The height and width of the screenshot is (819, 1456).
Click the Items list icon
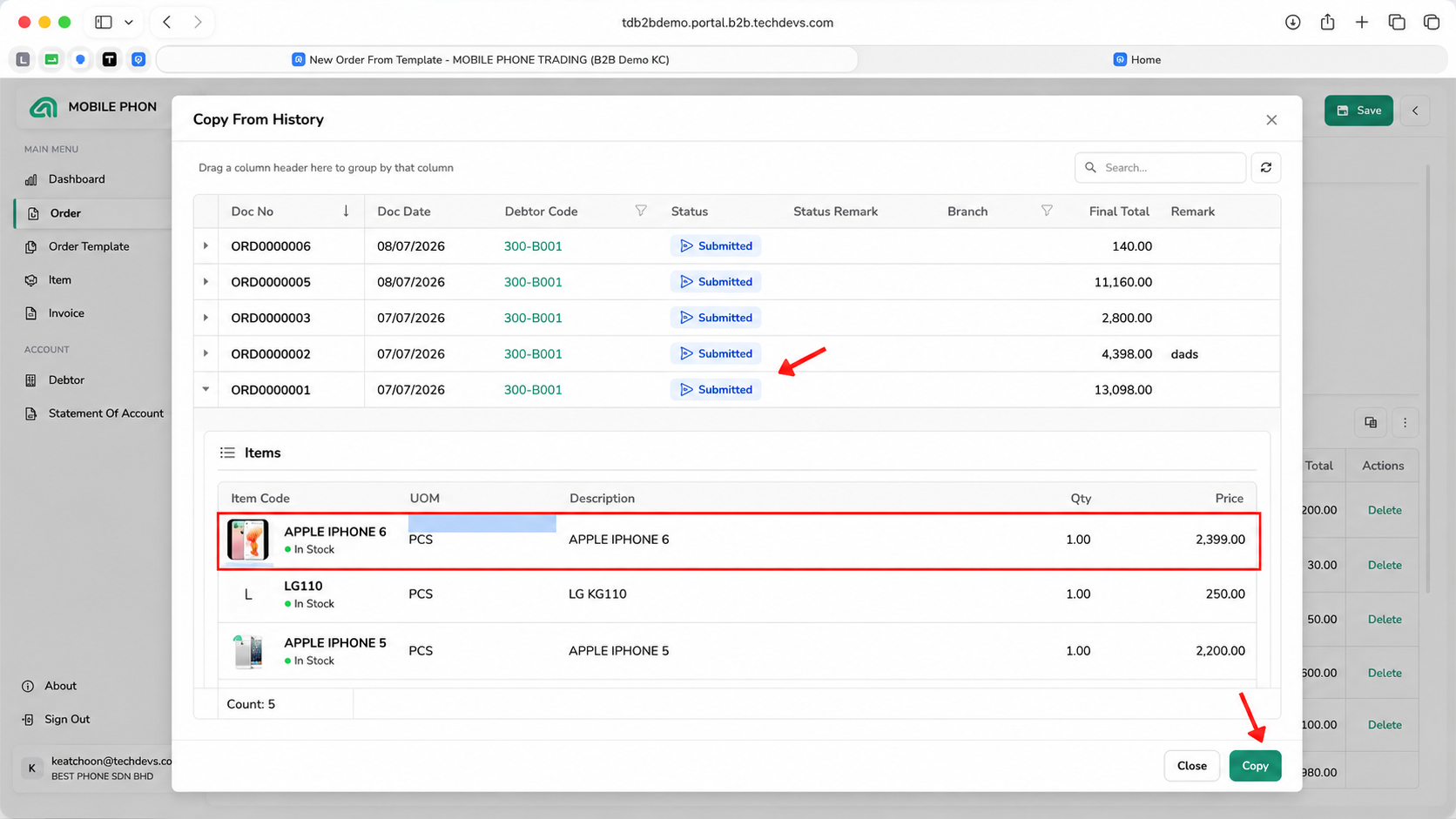coord(227,453)
